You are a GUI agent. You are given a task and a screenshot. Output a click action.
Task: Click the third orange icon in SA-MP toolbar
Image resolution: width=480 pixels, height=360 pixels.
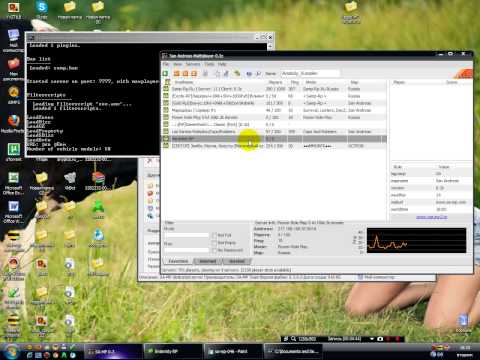tap(194, 73)
